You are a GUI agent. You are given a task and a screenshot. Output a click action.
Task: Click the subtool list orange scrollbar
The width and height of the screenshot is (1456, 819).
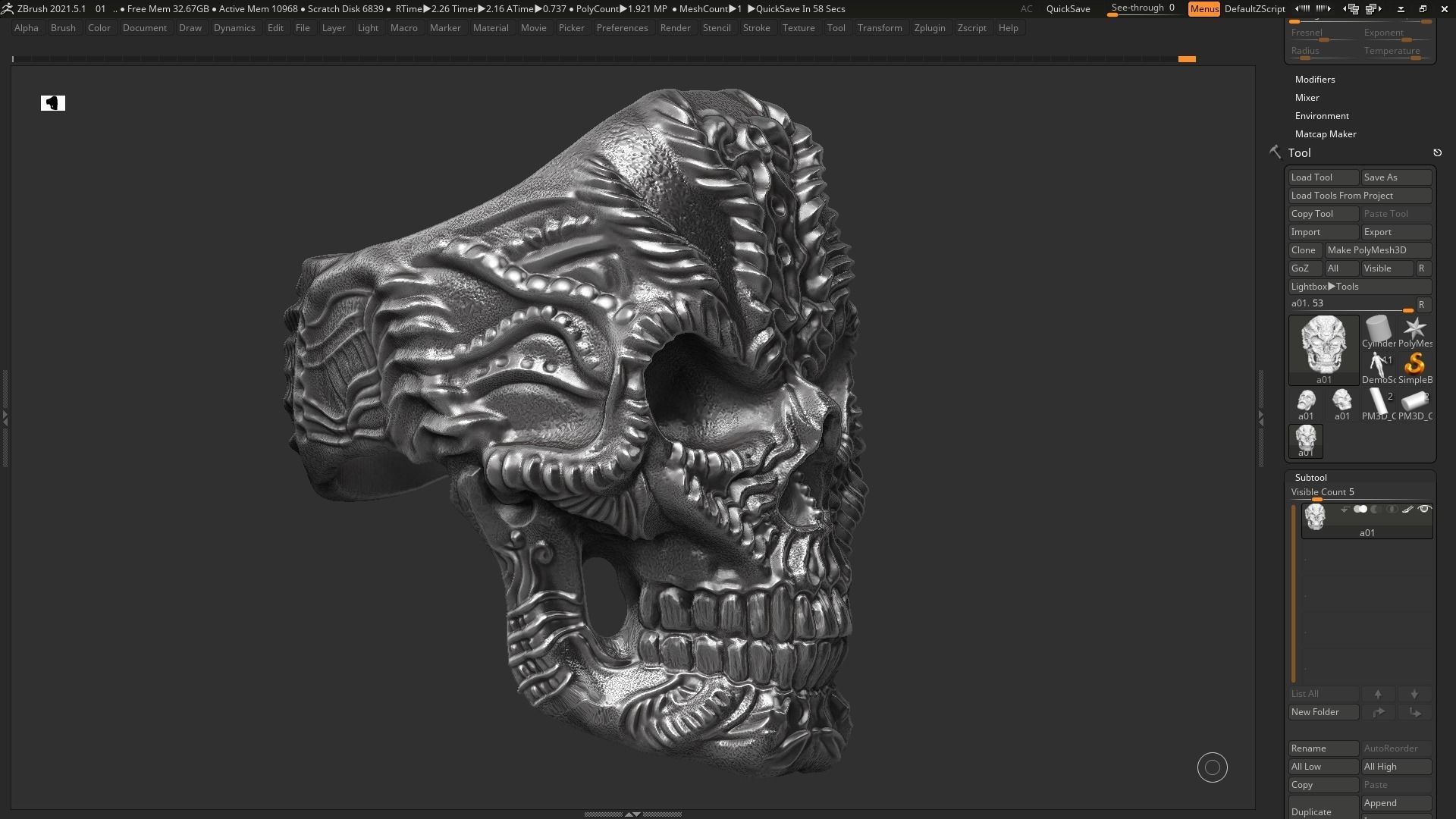tap(1294, 594)
